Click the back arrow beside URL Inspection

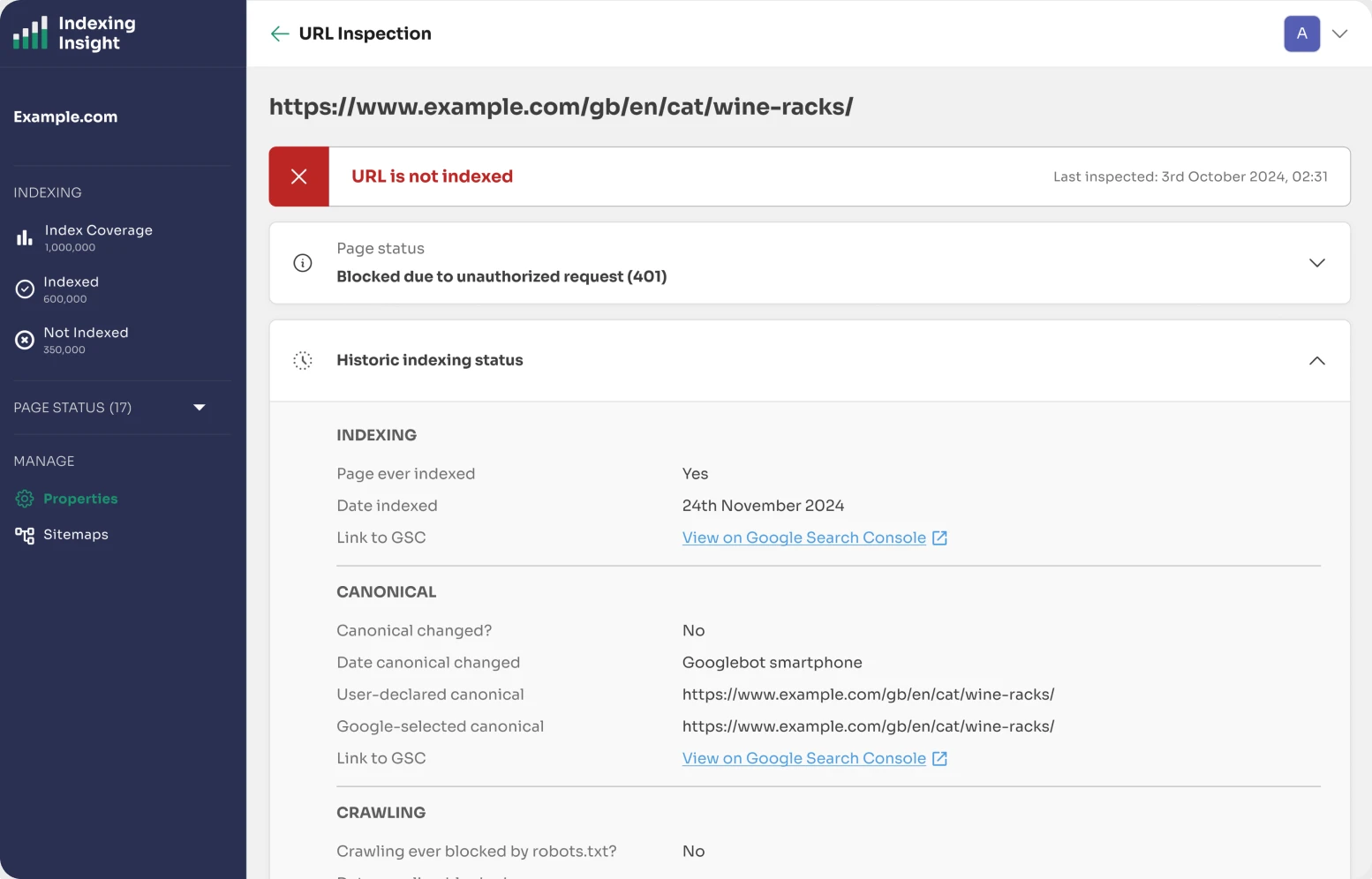click(x=280, y=34)
